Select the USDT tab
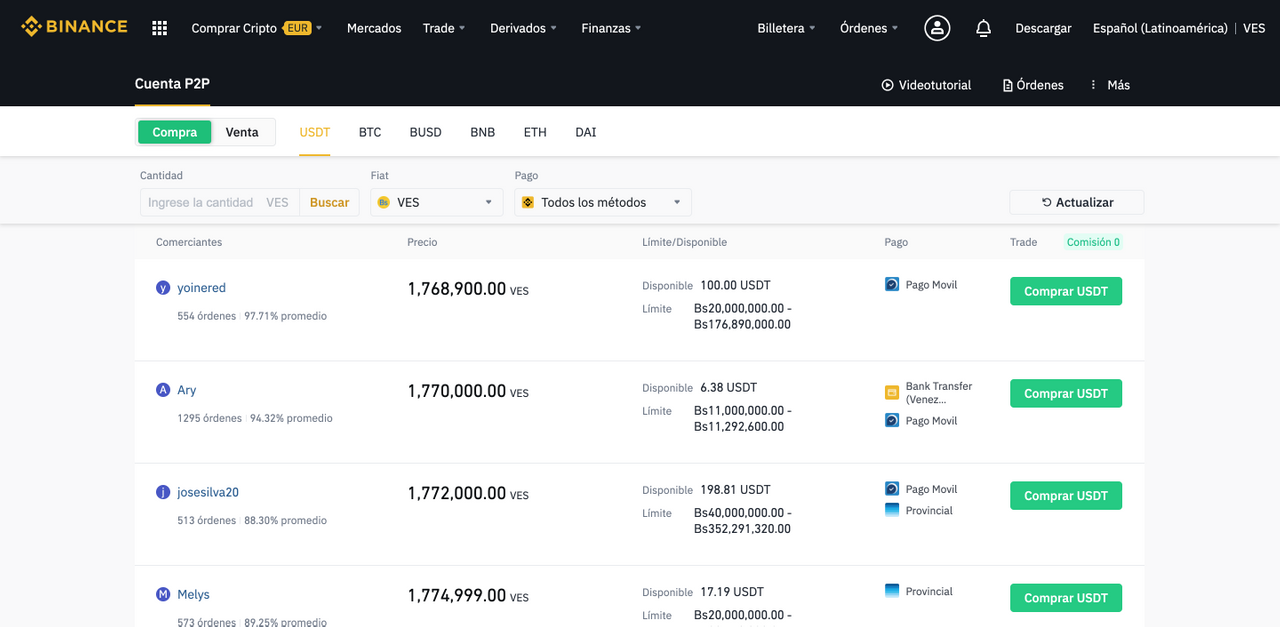 (315, 132)
